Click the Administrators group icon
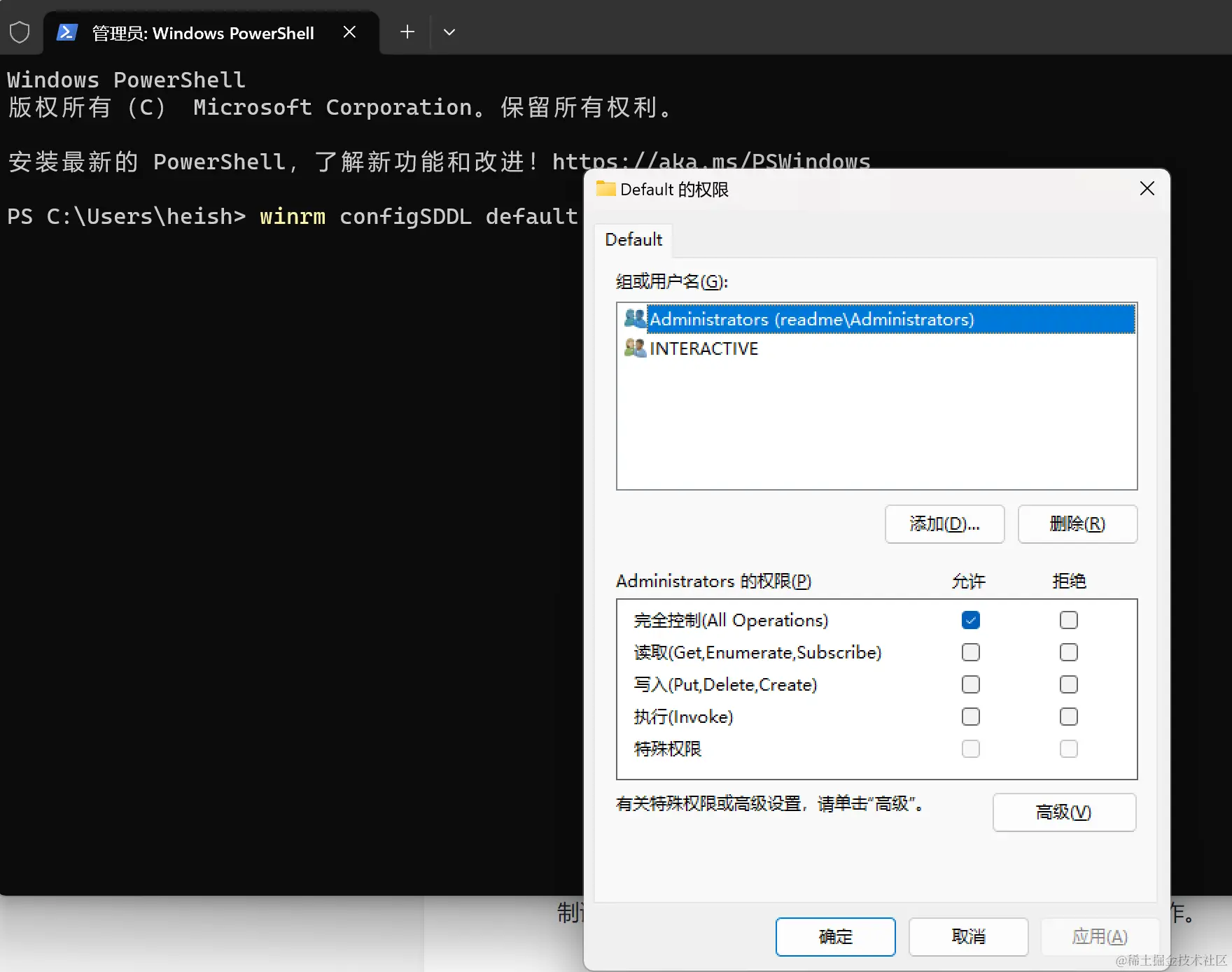The width and height of the screenshot is (1232, 972). point(635,319)
